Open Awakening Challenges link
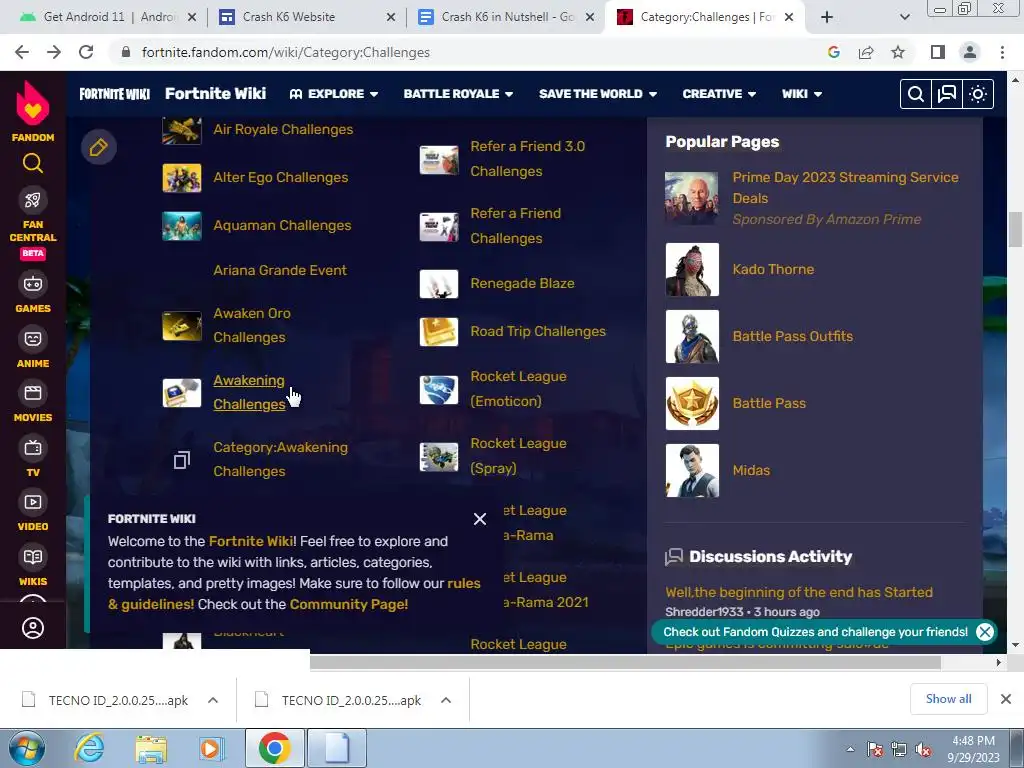The width and height of the screenshot is (1024, 768). 249,392
